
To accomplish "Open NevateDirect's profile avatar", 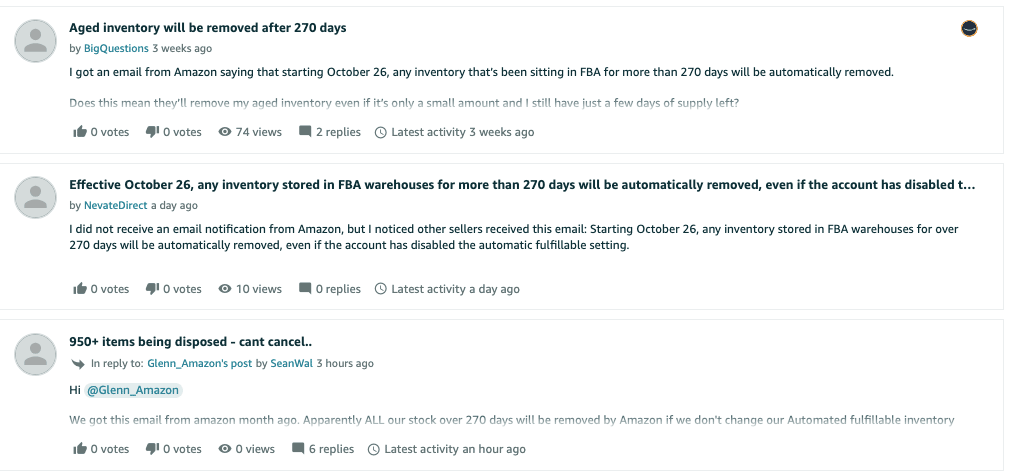I will (x=36, y=196).
